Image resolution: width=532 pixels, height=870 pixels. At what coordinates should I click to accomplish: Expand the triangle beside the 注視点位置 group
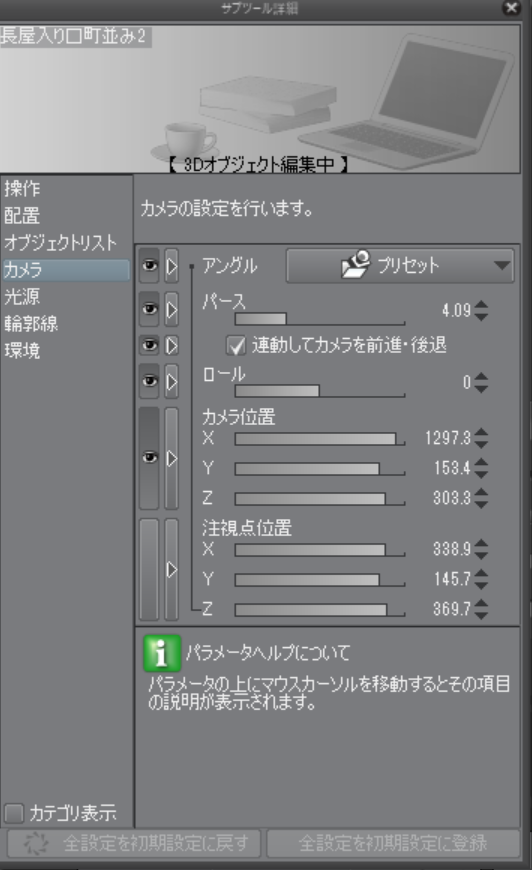click(x=172, y=569)
